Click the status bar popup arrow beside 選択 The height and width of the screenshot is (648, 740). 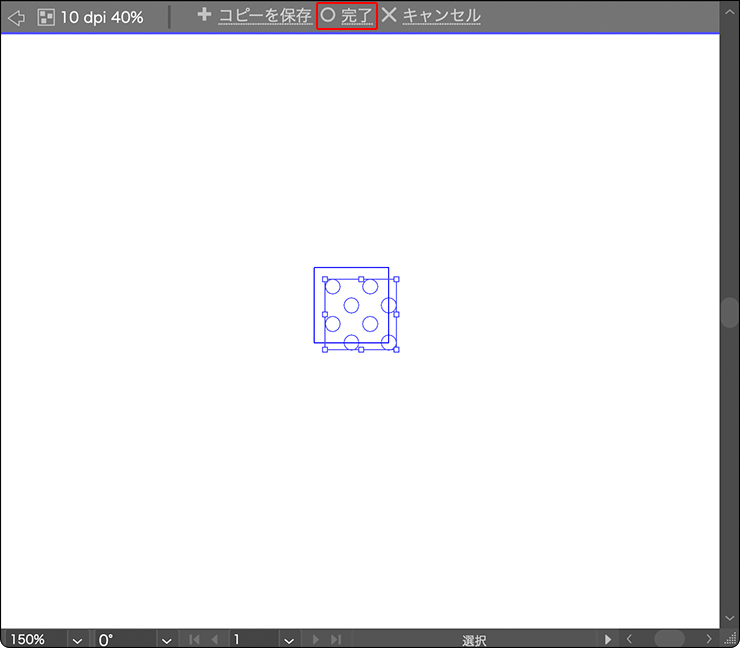coord(608,639)
